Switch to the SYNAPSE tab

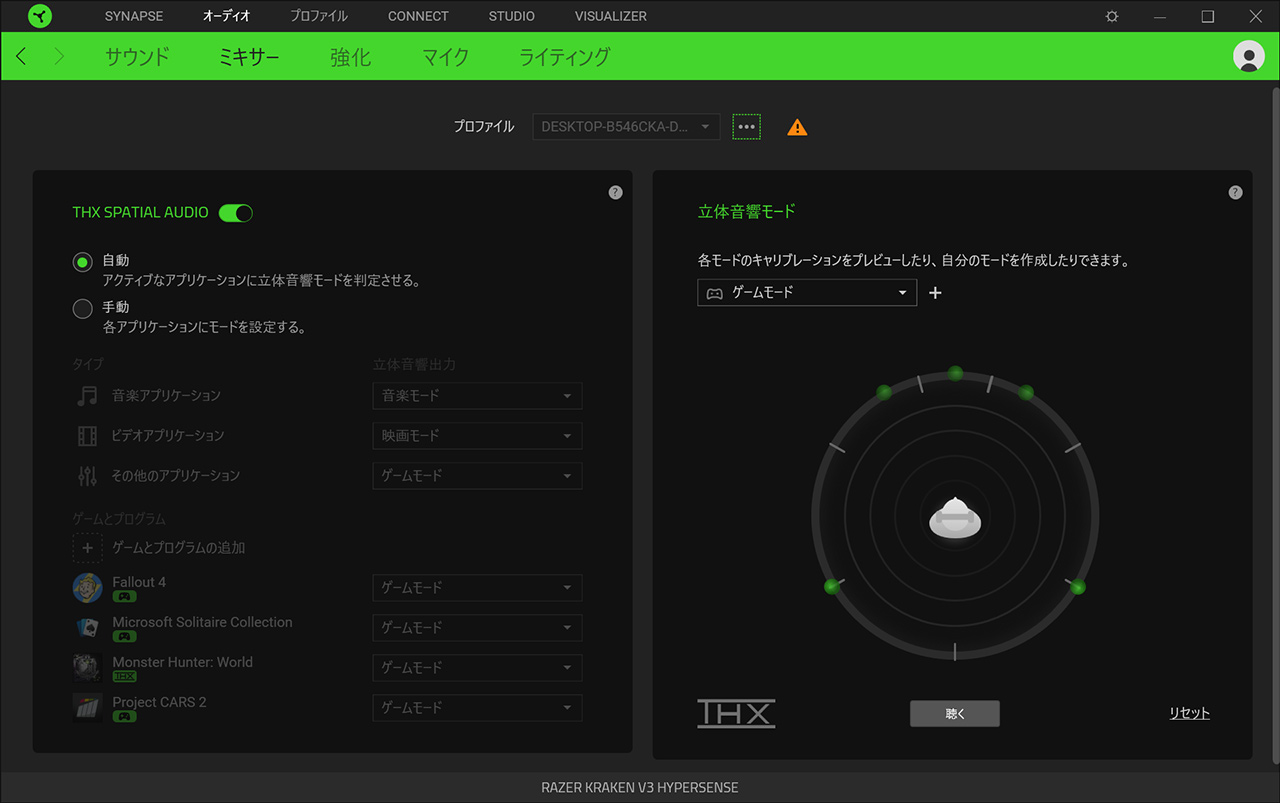[x=134, y=16]
